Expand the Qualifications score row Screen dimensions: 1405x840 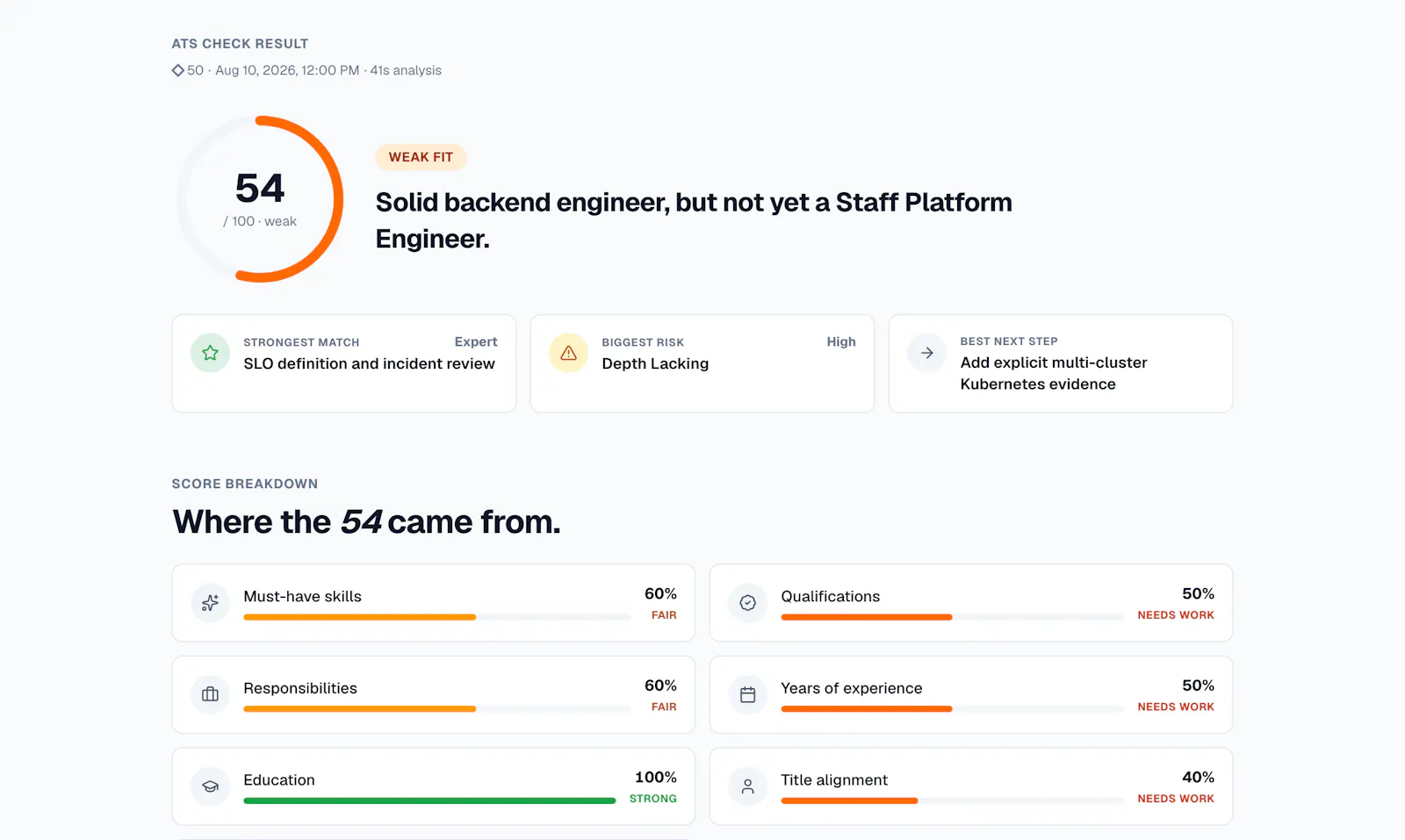click(971, 603)
